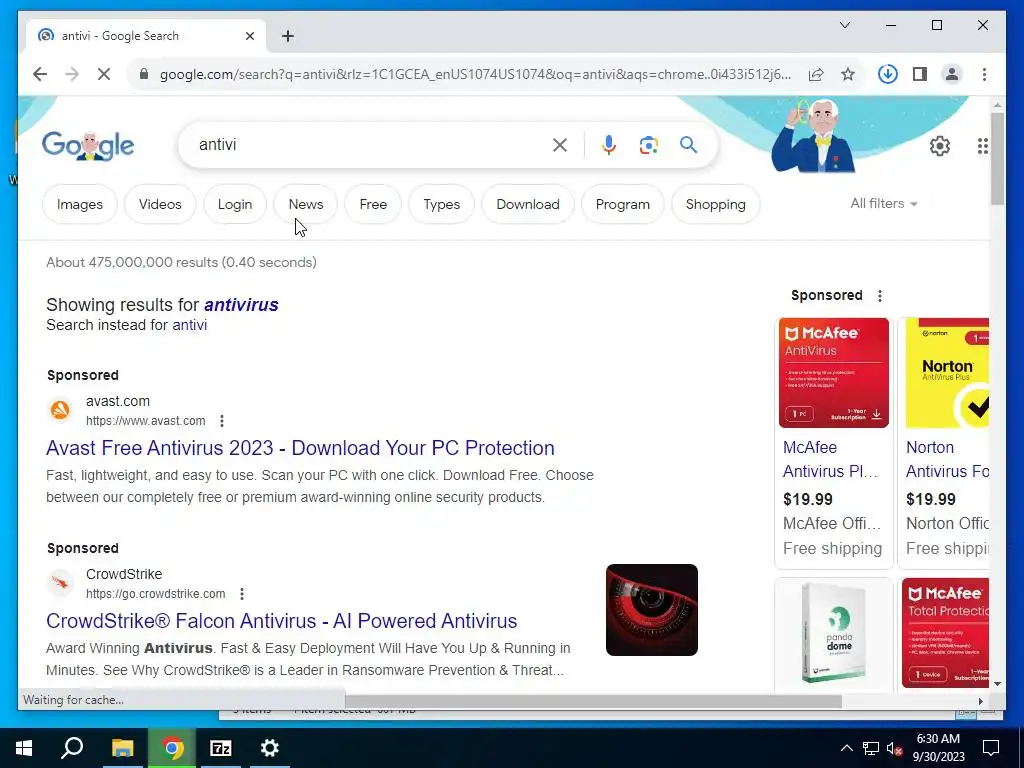This screenshot has width=1024, height=768.
Task: Open Panda Dome product image
Action: (x=834, y=633)
